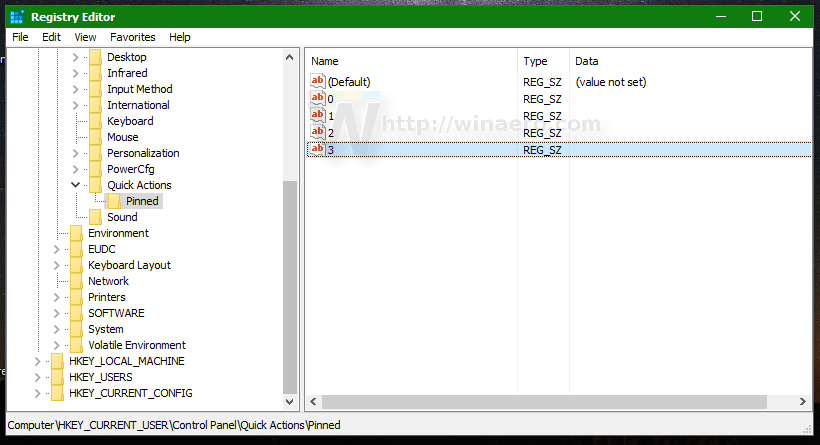Open the View menu

[85, 37]
